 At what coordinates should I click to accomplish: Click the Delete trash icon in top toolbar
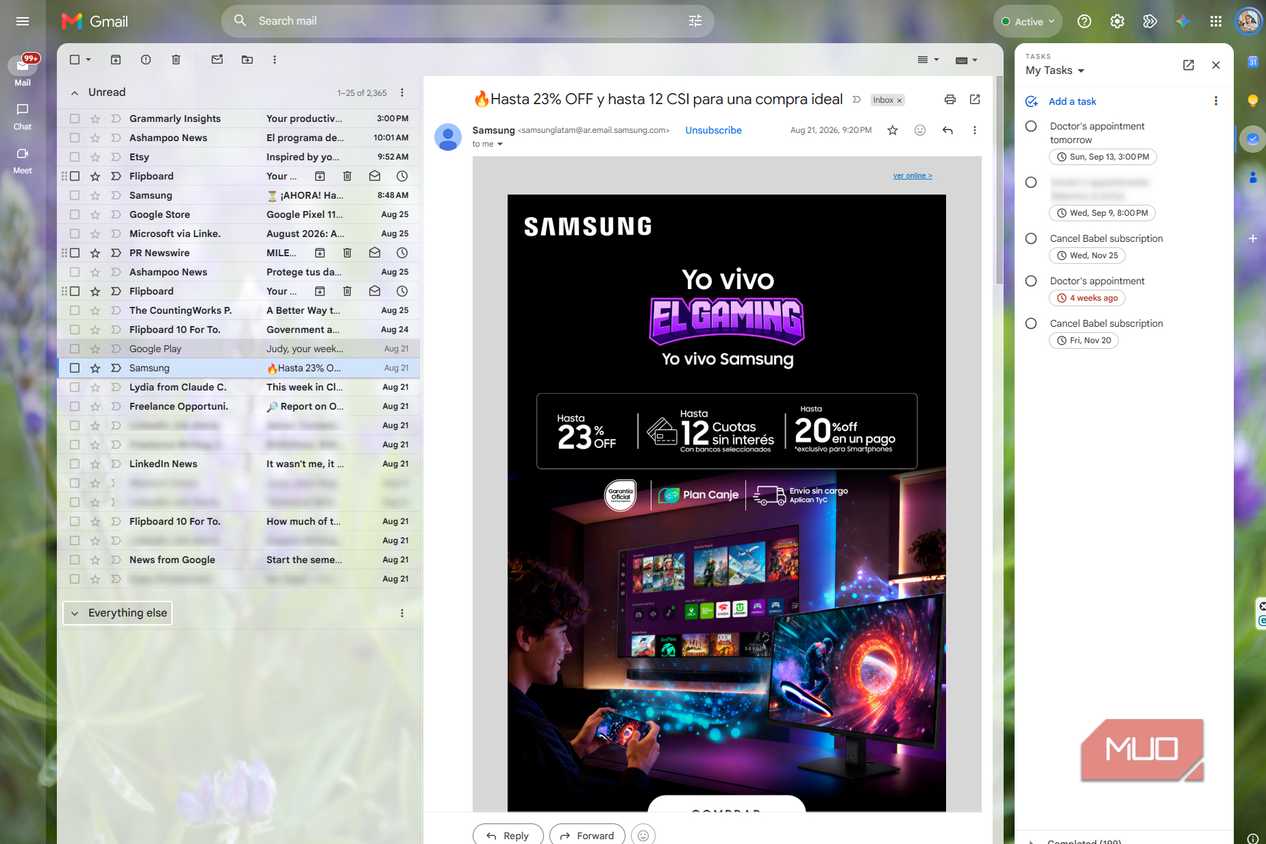coord(176,60)
